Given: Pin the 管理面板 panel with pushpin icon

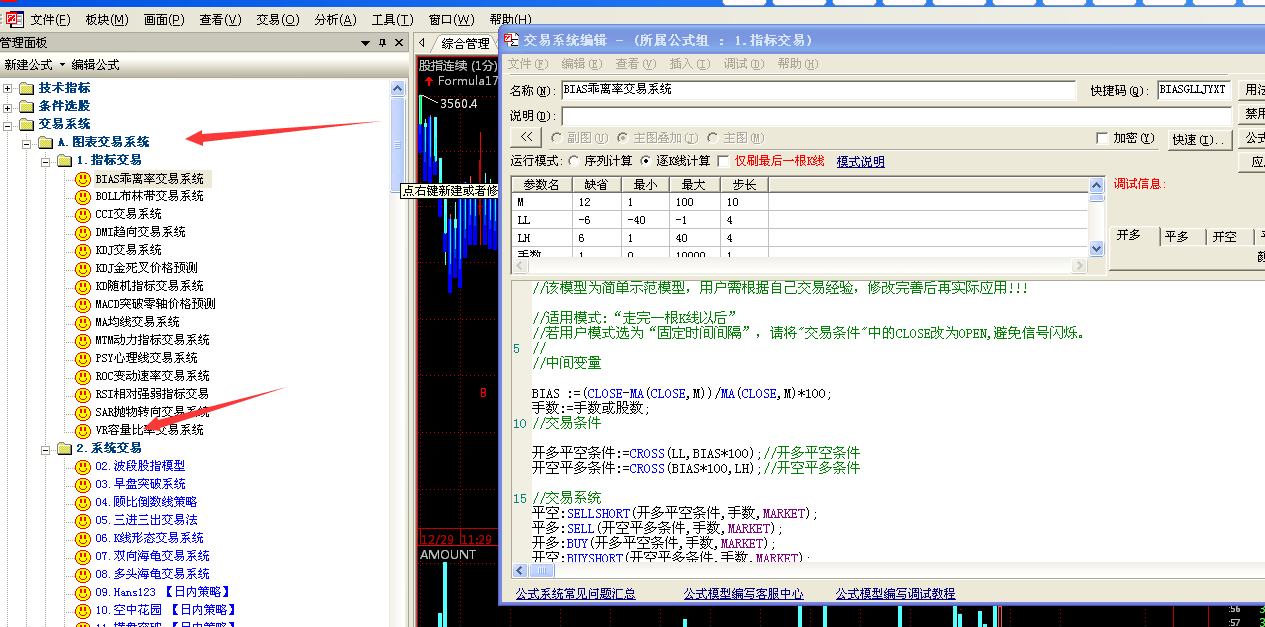Looking at the screenshot, I should click(x=382, y=43).
